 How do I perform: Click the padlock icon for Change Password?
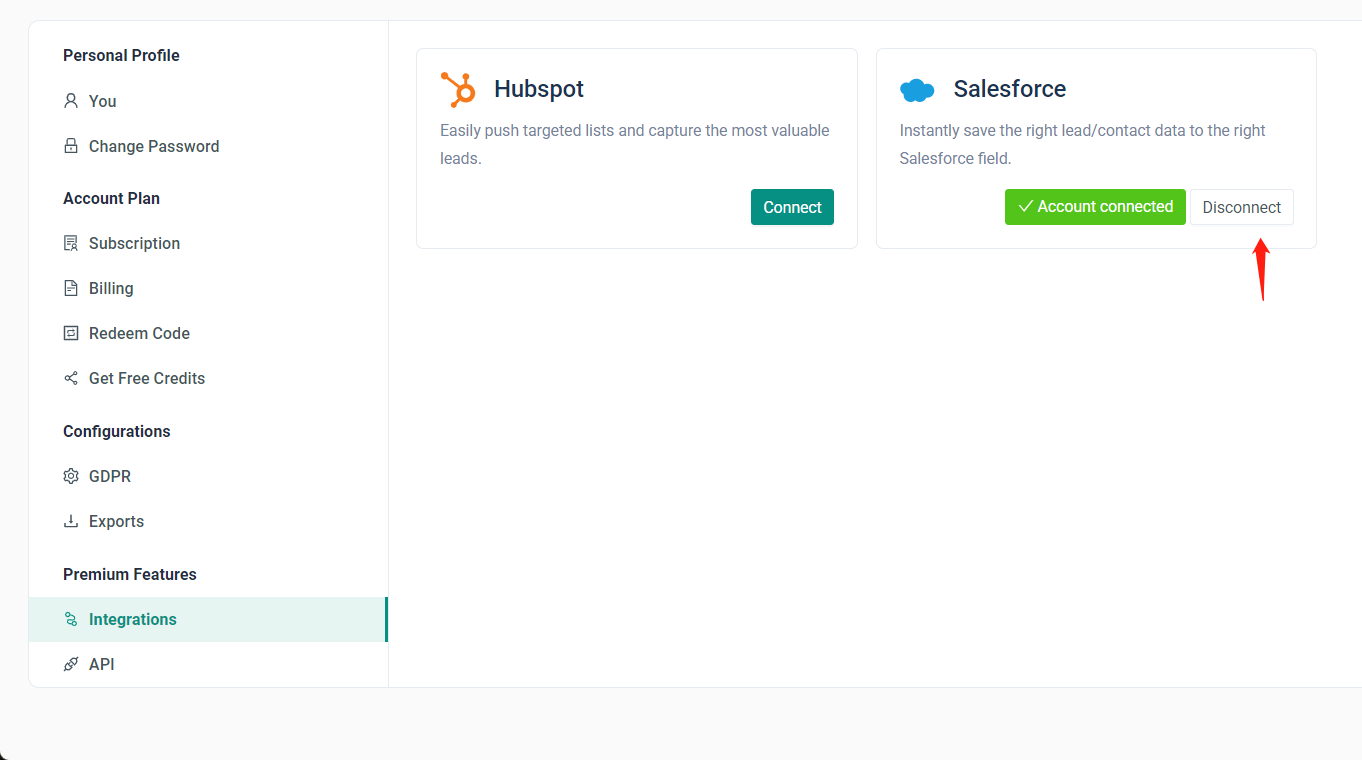coord(71,146)
